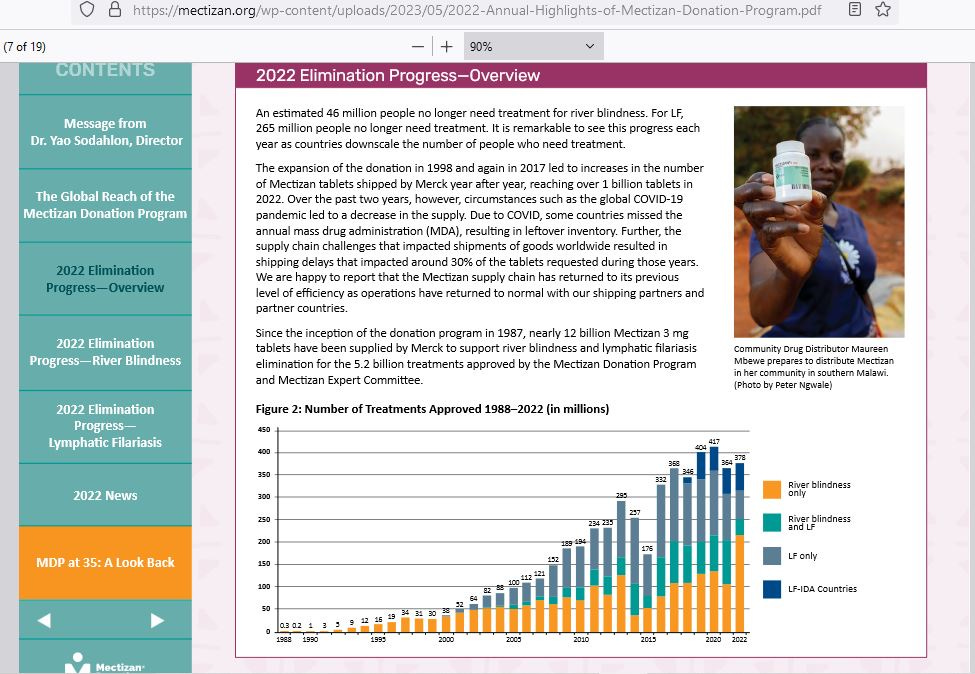Click the bar labeled 176 in chart
975x674 pixels.
647,593
